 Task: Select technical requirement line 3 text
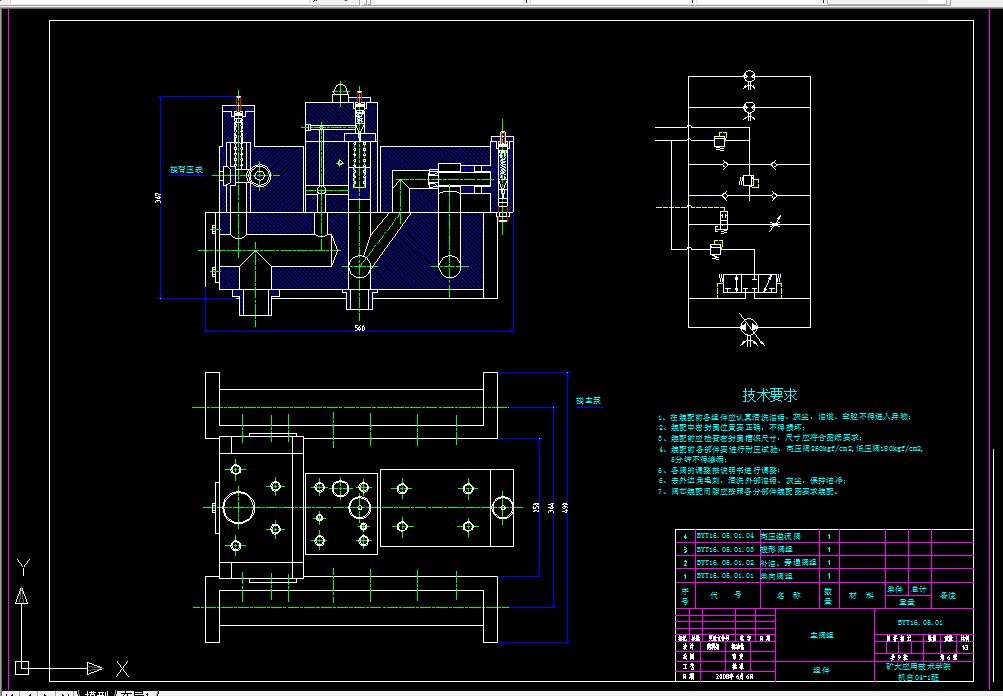pyautogui.click(x=761, y=438)
